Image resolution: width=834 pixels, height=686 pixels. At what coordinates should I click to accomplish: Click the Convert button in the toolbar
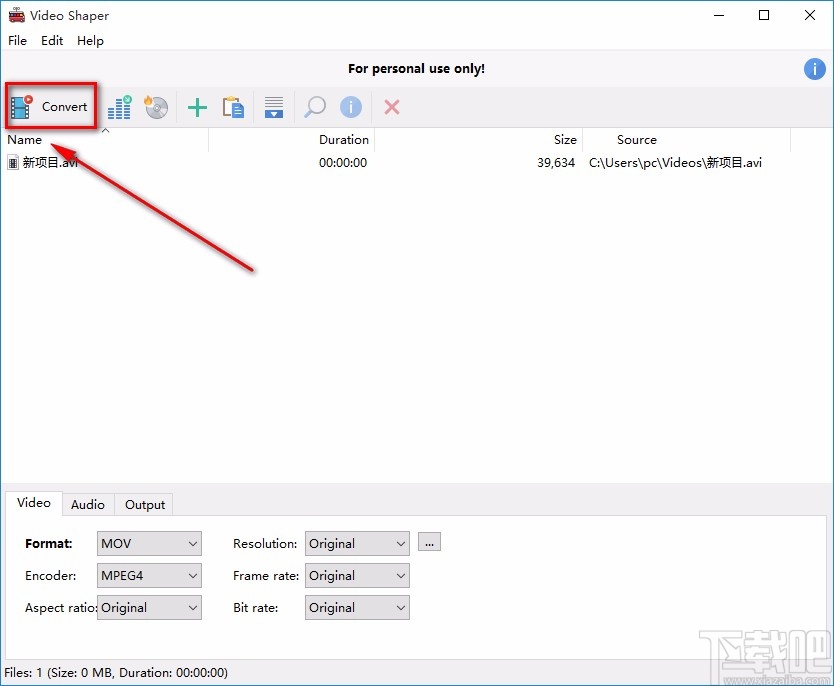tap(50, 107)
